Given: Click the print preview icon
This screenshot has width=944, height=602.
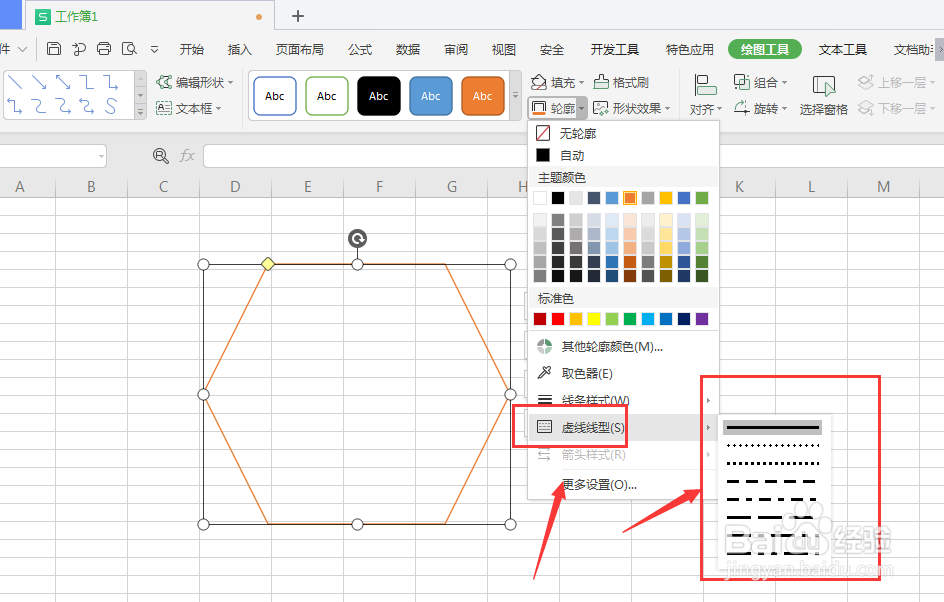Looking at the screenshot, I should pos(129,47).
